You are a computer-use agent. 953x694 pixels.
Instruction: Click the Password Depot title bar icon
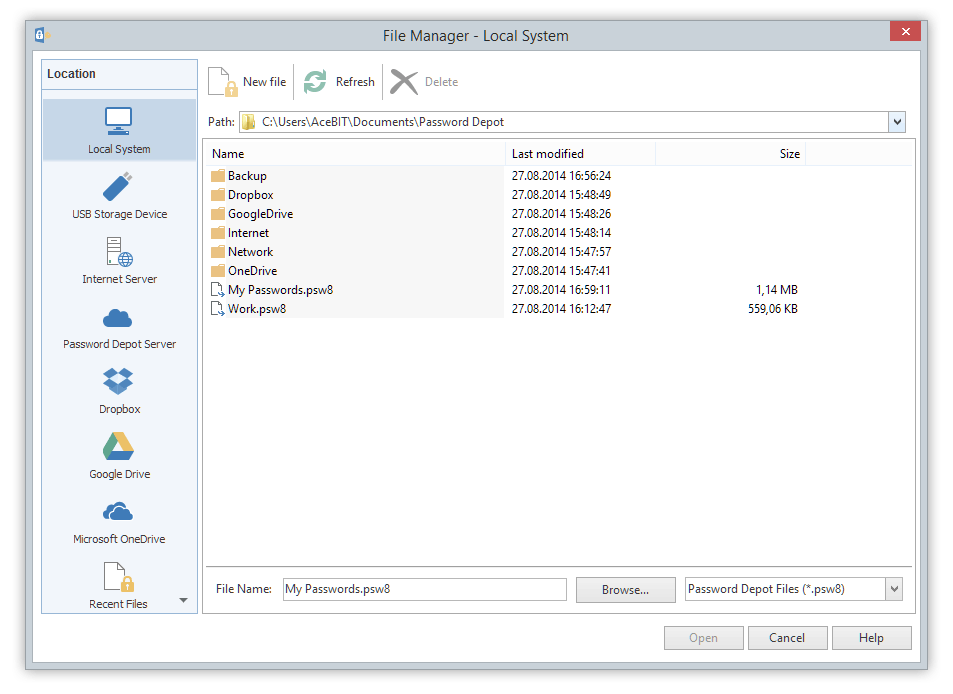(x=41, y=35)
